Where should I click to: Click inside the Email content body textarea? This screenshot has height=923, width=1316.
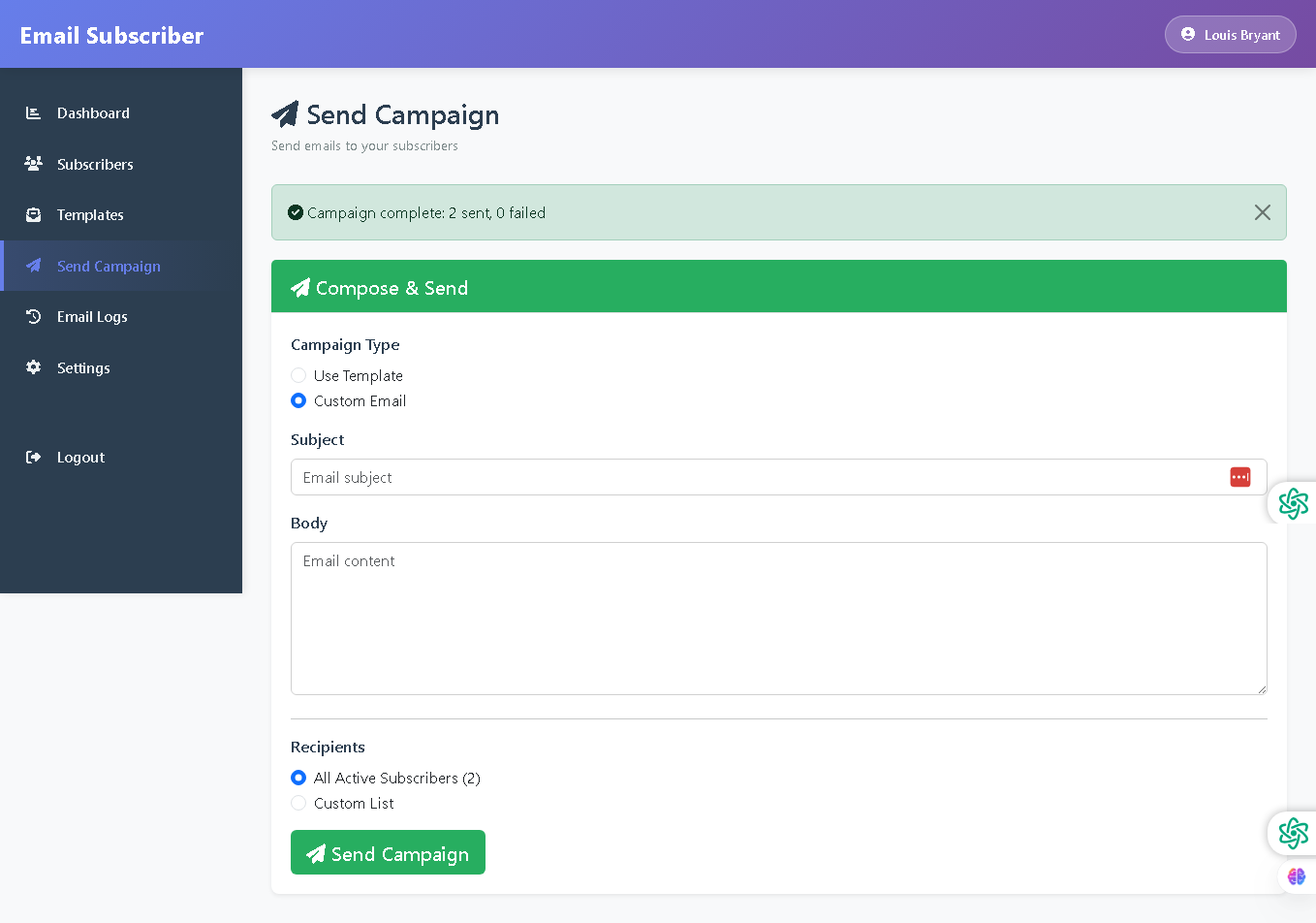click(778, 619)
